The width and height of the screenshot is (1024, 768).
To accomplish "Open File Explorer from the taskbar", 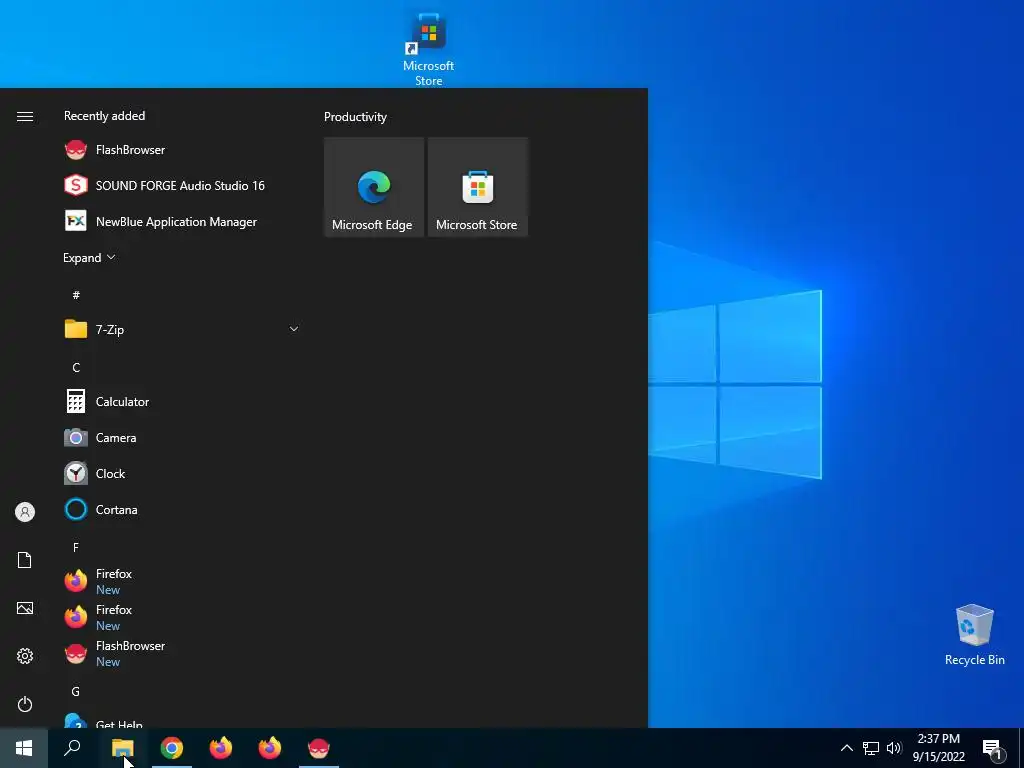I will point(122,748).
